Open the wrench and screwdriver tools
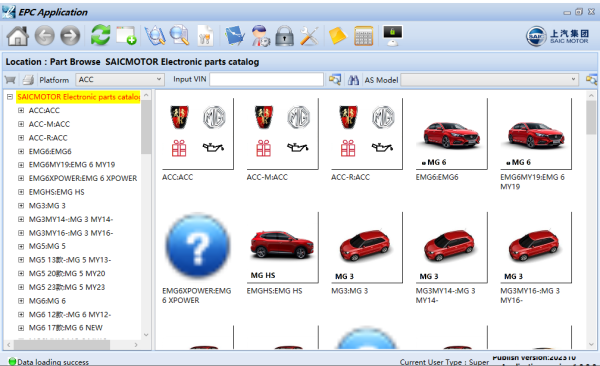The image size is (600, 366). [x=309, y=36]
